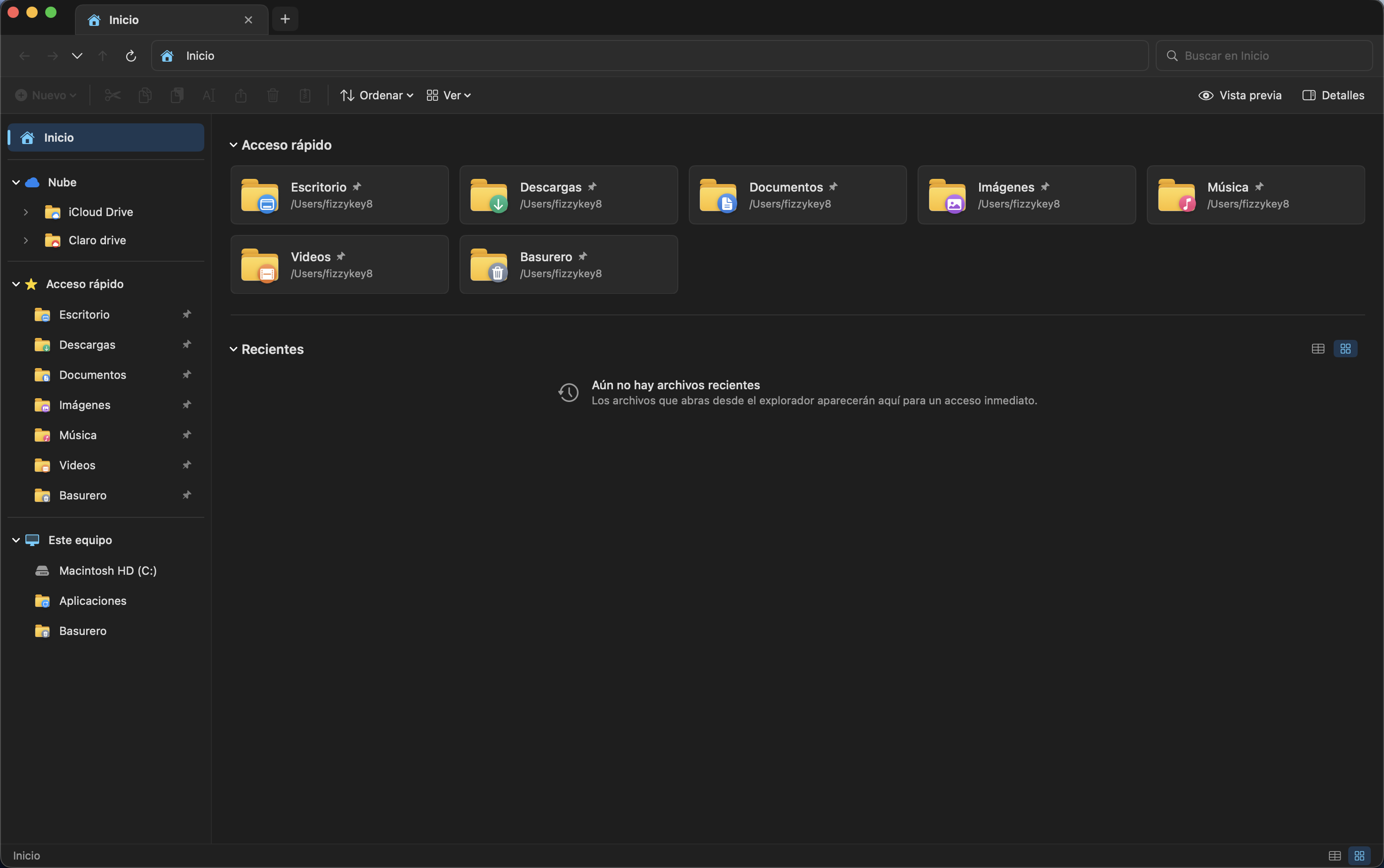Viewport: 1384px width, 868px height.
Task: Open Aplicaciones in sidebar
Action: tap(105, 601)
